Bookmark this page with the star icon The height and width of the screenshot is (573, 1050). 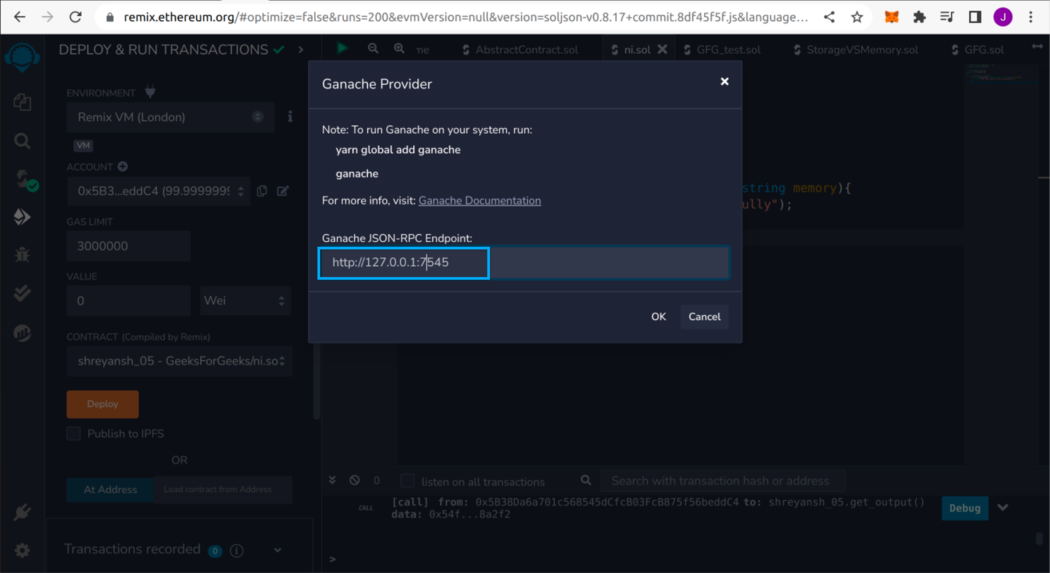pyautogui.click(x=857, y=17)
